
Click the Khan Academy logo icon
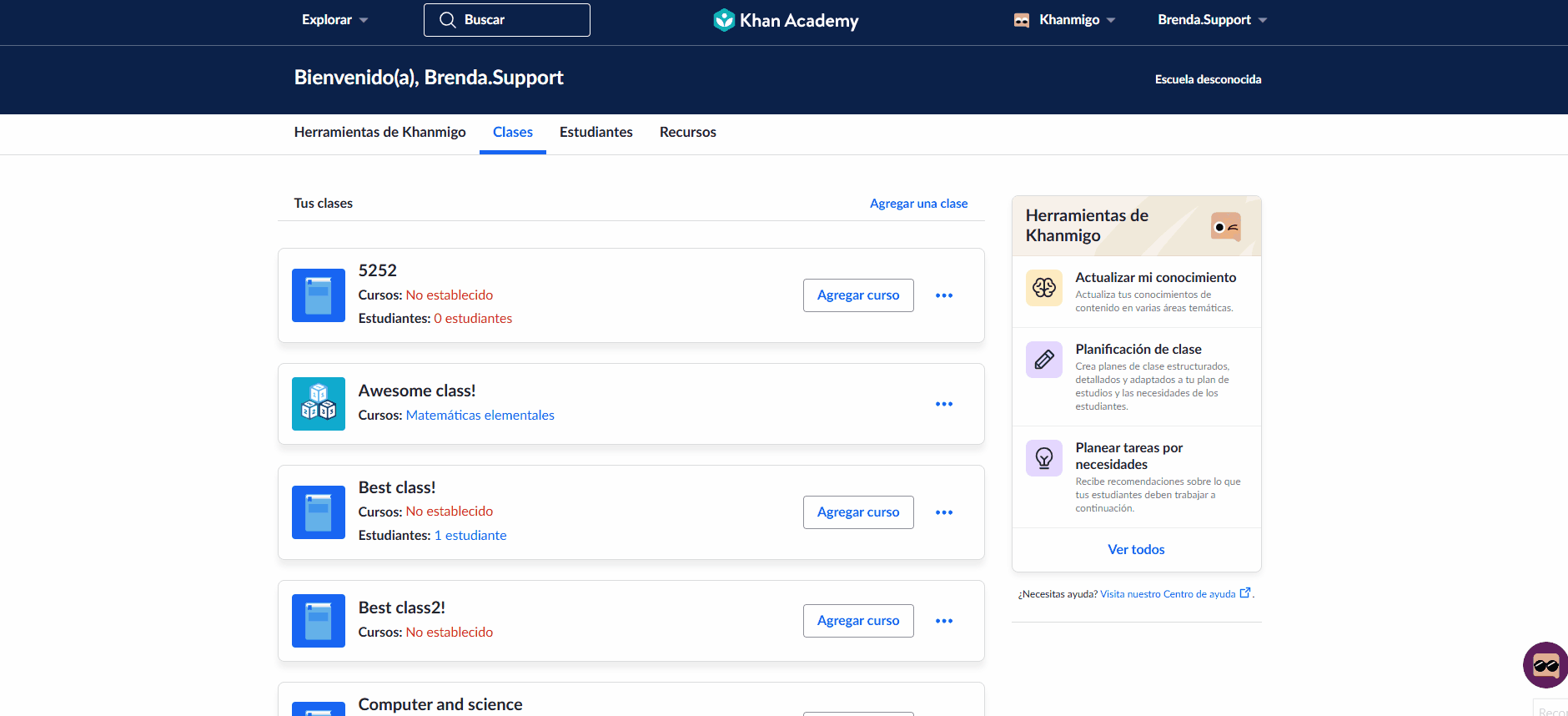pyautogui.click(x=724, y=20)
